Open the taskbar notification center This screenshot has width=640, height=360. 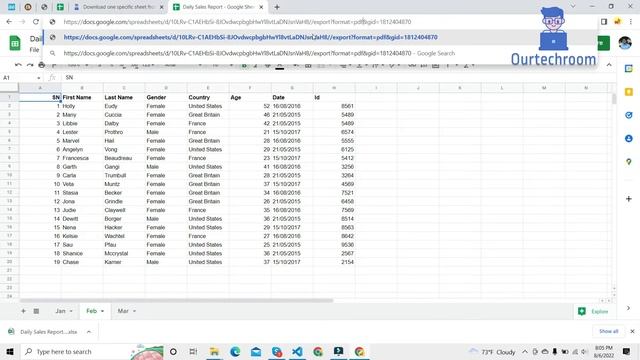(627, 351)
